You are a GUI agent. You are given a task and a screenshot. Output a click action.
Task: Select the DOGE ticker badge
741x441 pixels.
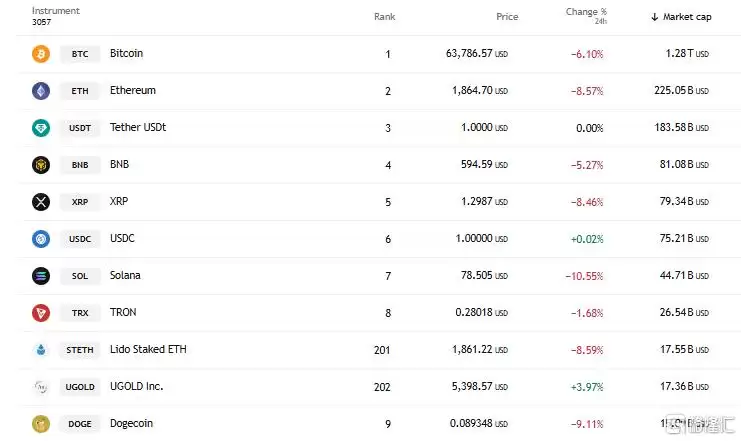80,424
